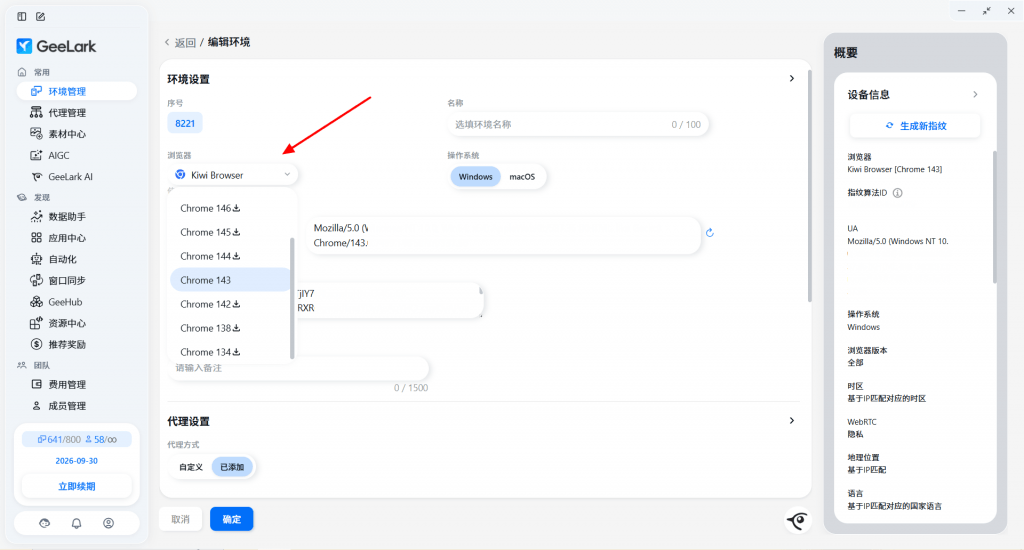The image size is (1024, 550).
Task: Open the user account icon
Action: point(108,523)
